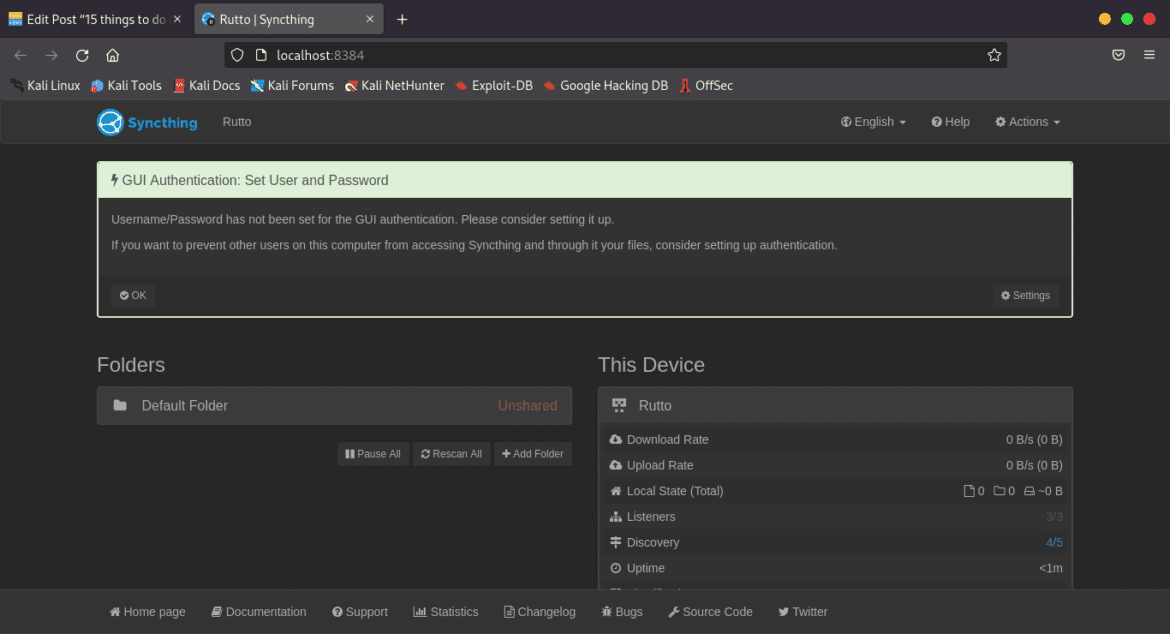Open the English language dropdown
The image size is (1170, 634).
tap(872, 121)
